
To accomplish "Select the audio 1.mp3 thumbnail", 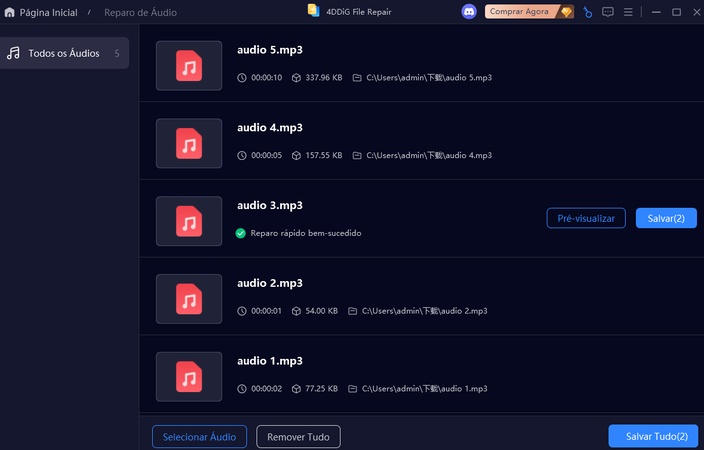I will pos(189,376).
